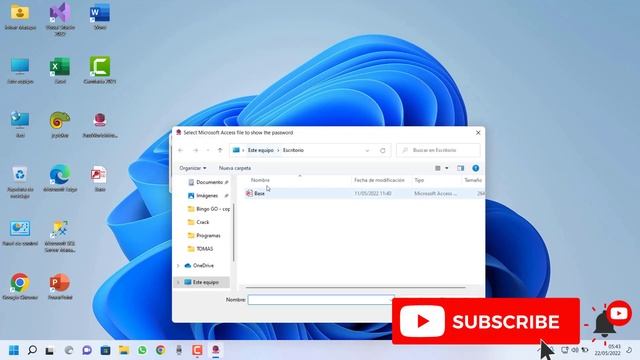Select the Microsoft Edge desktop shortcut
The width and height of the screenshot is (640, 360).
pyautogui.click(x=60, y=178)
